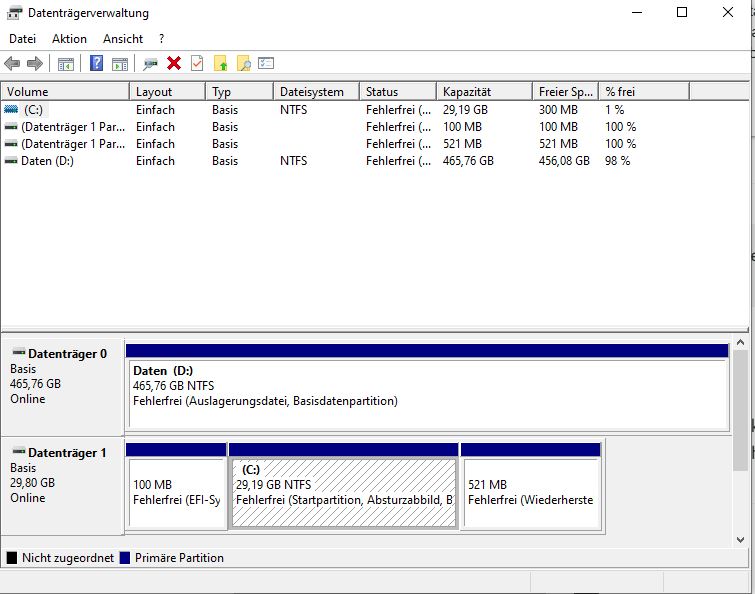Click the 465,76 GB capacity cell in the list
Screen dimensions: 755x594
tap(468, 161)
